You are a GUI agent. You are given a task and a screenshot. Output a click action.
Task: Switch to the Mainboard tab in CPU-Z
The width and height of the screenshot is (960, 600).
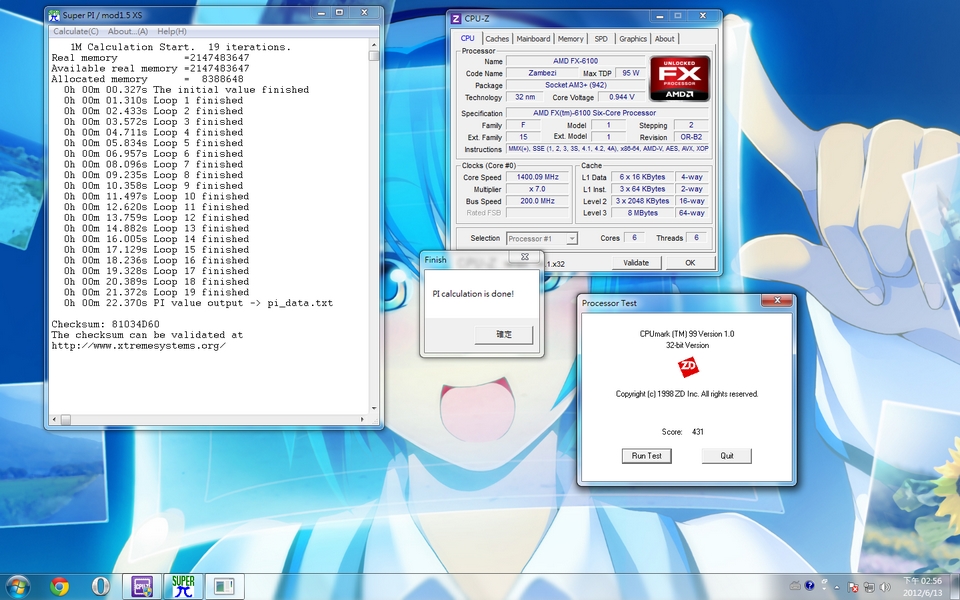(x=533, y=39)
